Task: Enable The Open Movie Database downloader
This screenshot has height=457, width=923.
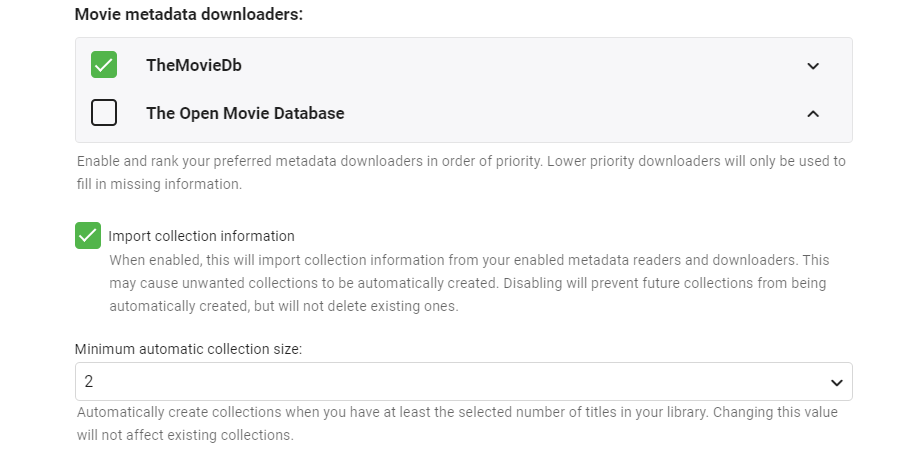Action: (104, 113)
